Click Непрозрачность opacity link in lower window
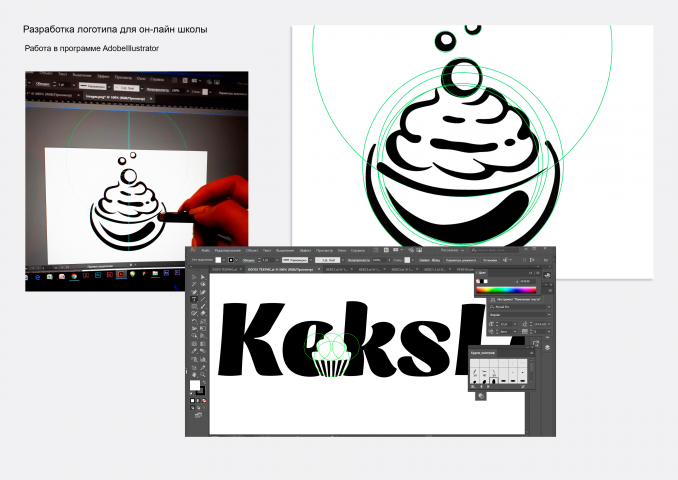 coord(359,260)
